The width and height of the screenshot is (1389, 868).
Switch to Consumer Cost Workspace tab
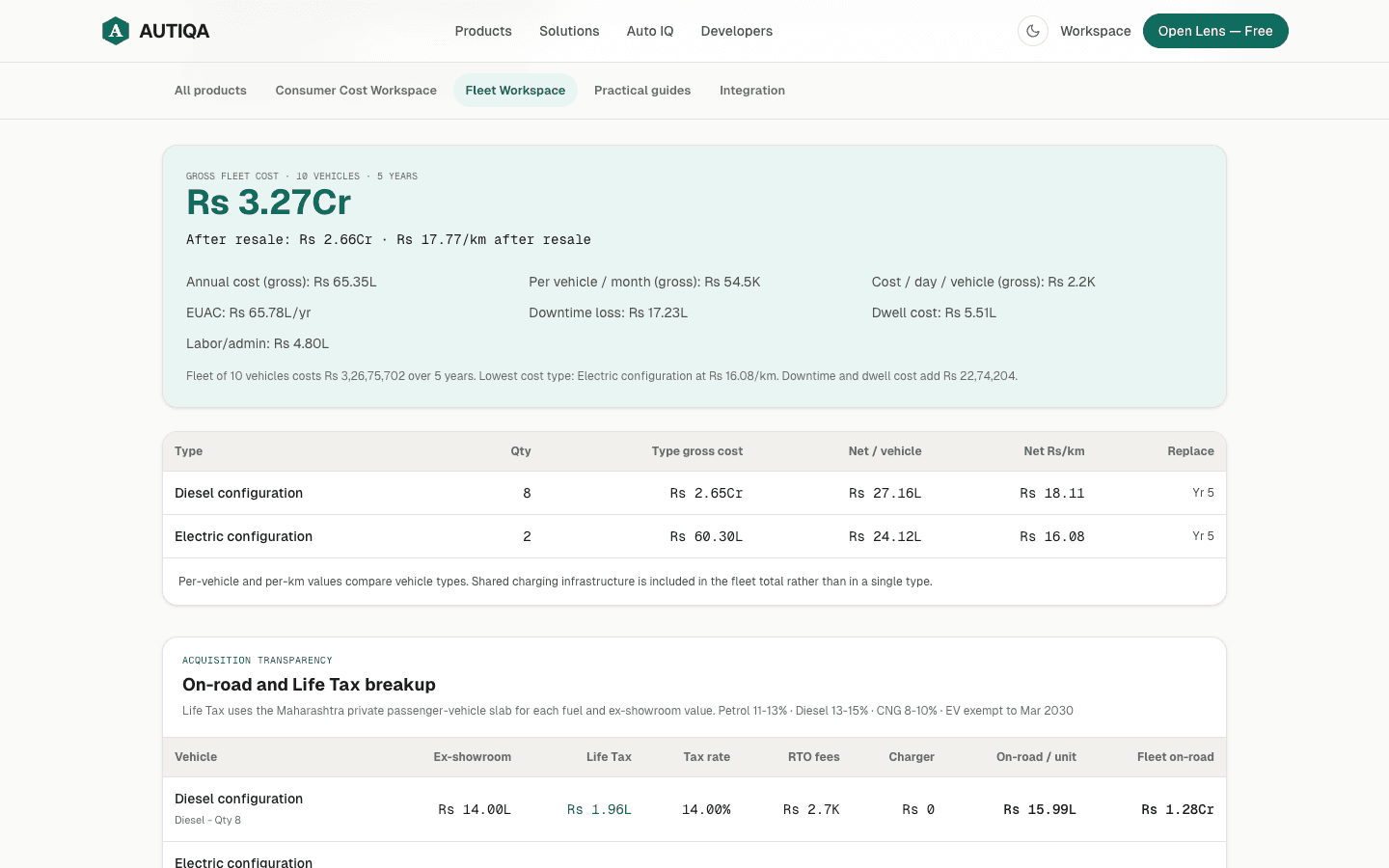(356, 91)
